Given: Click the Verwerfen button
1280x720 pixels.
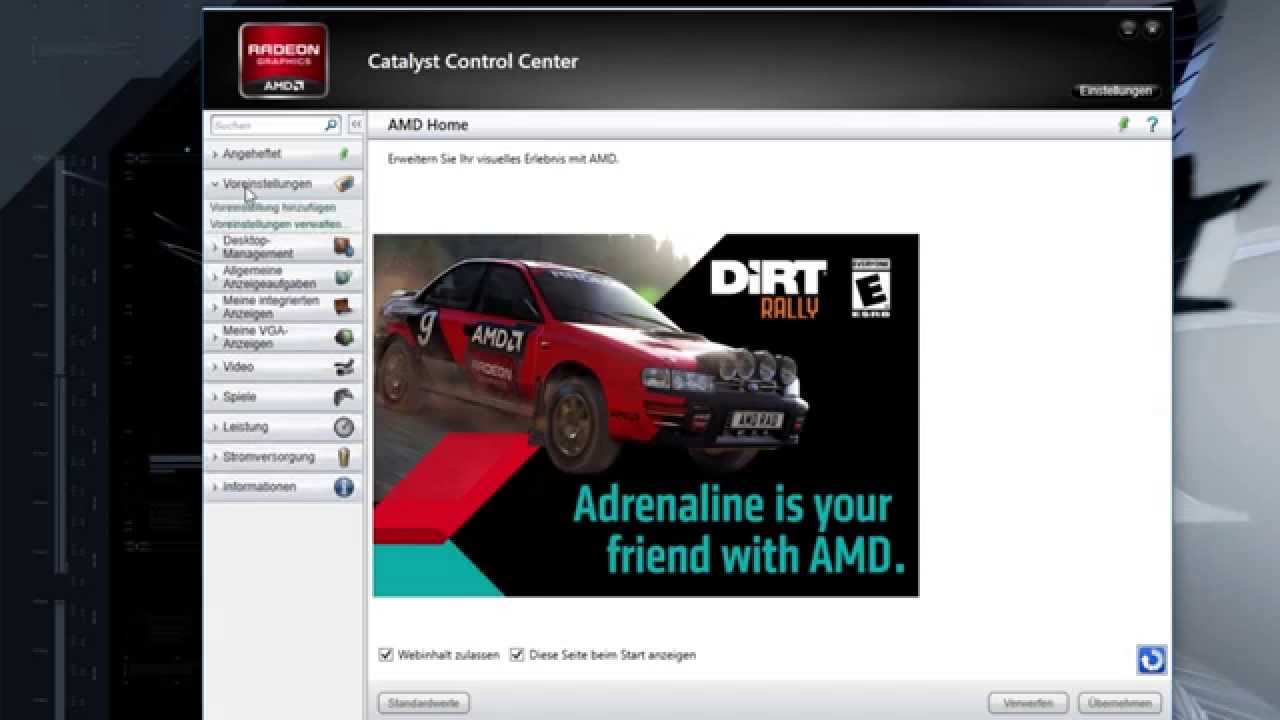Looking at the screenshot, I should [x=1028, y=704].
